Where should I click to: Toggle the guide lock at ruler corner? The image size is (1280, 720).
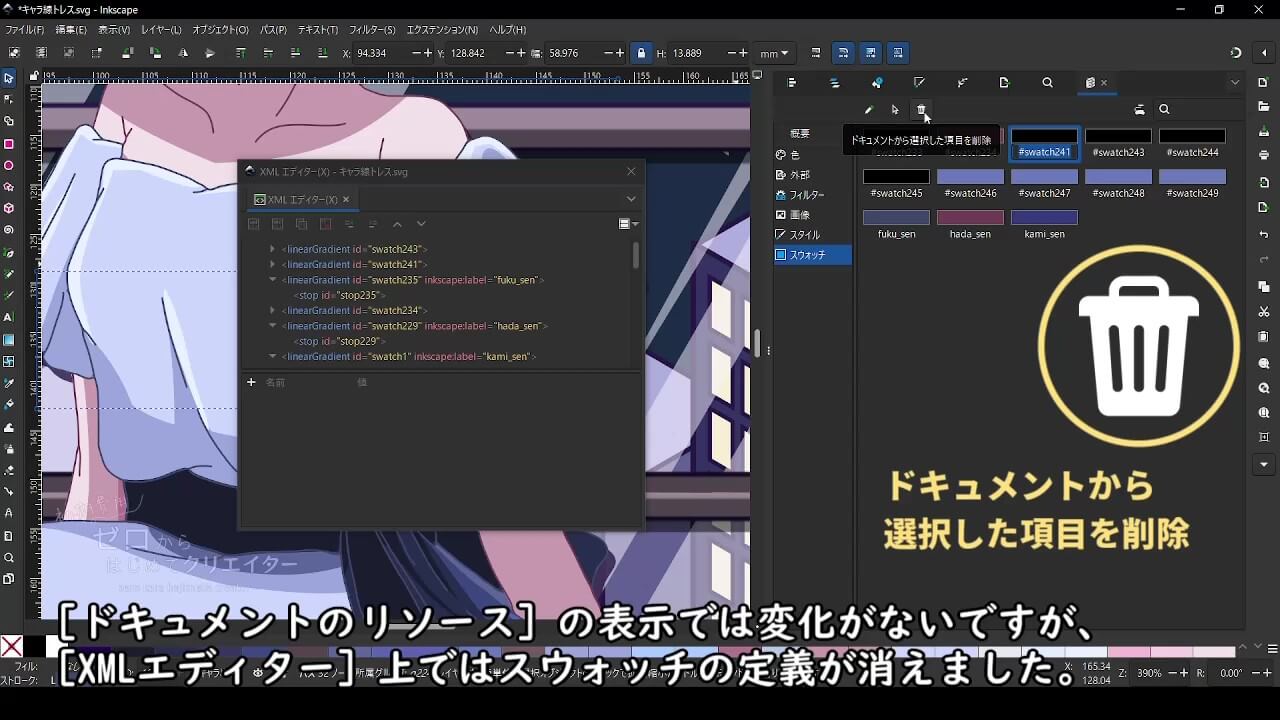[x=35, y=76]
